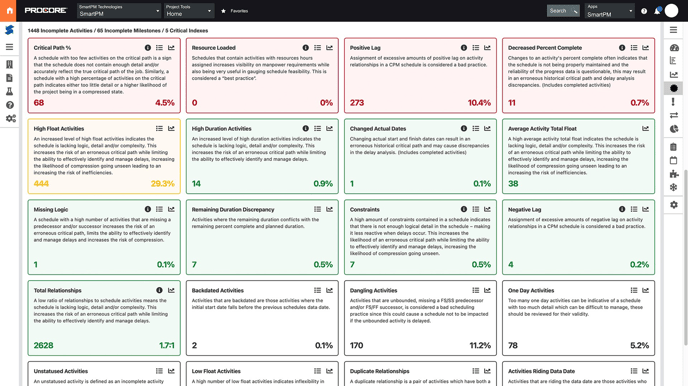
Task: Click the 170 value in Dangling Activities
Action: click(x=356, y=345)
